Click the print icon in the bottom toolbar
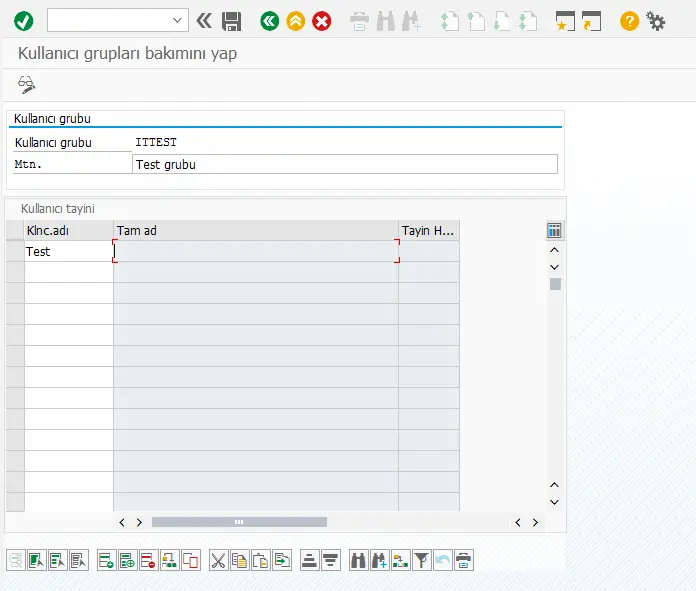Screen dimensions: 696x591 point(464,560)
